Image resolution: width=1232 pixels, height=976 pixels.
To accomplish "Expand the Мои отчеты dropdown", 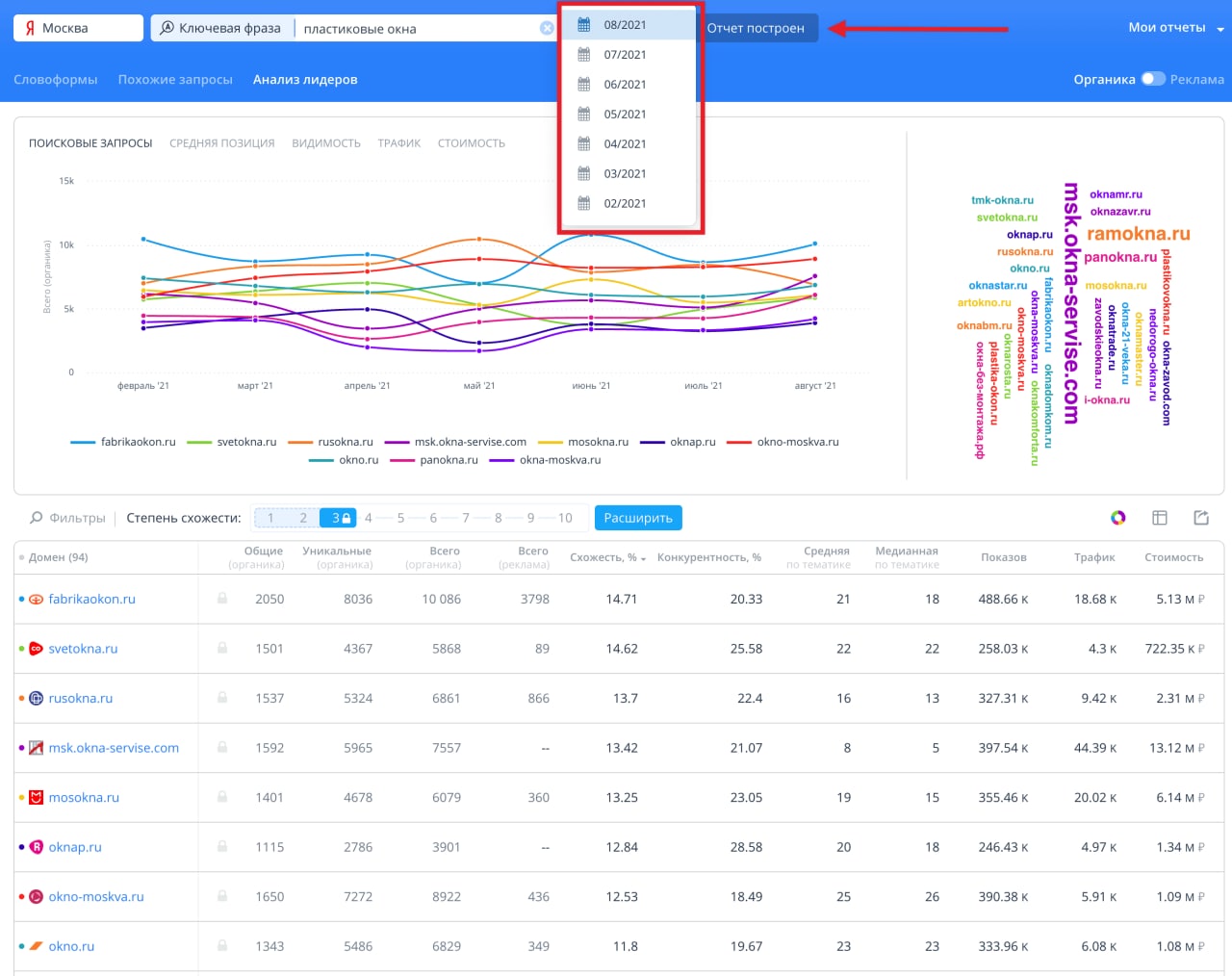I will pos(1176,28).
